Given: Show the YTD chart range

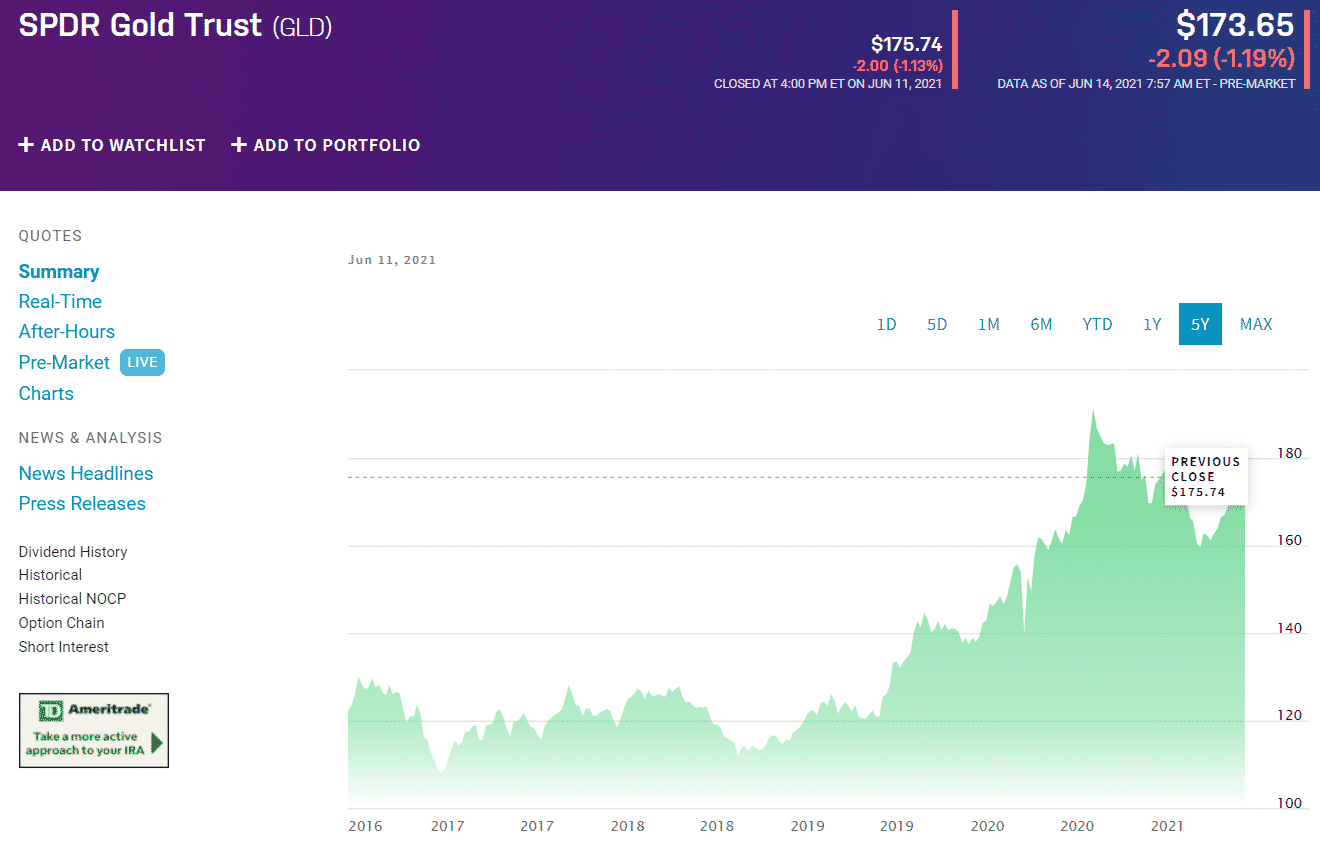Looking at the screenshot, I should pos(1097,324).
